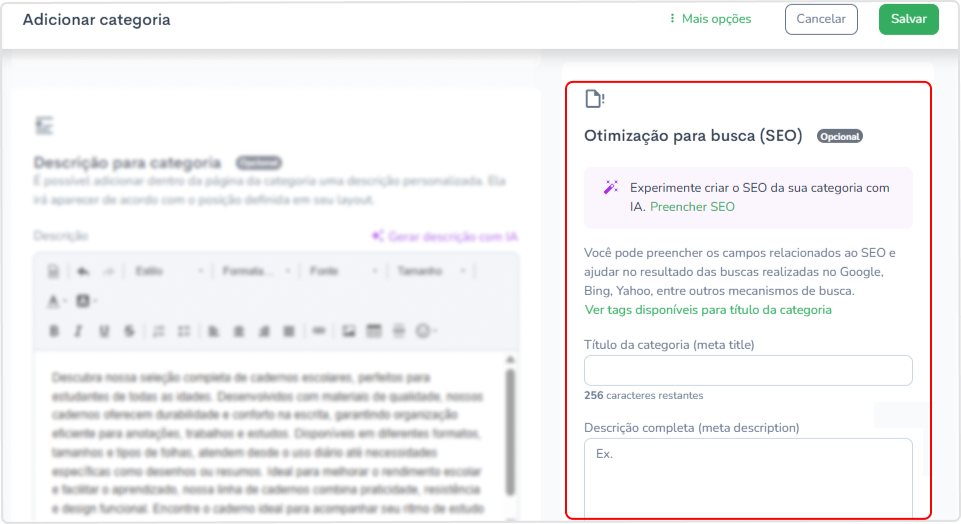Image resolution: width=961 pixels, height=524 pixels.
Task: Center align text
Action: pyautogui.click(x=238, y=331)
